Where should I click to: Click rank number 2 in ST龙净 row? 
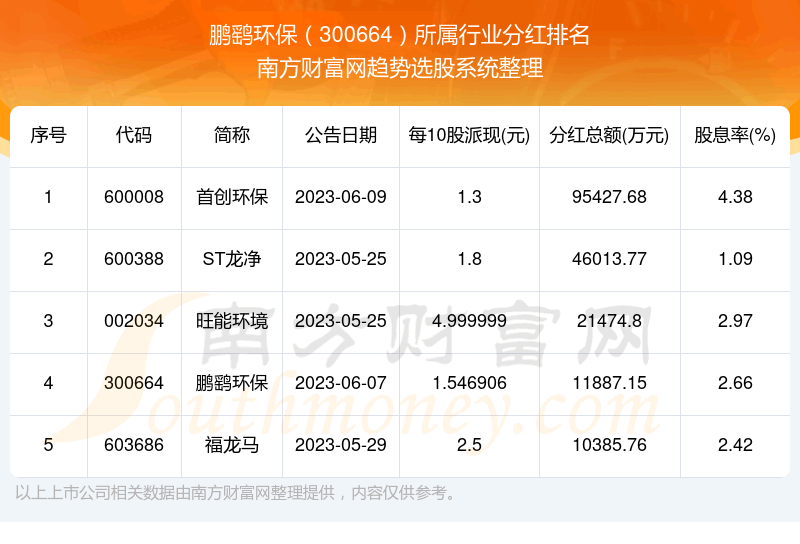[48, 259]
